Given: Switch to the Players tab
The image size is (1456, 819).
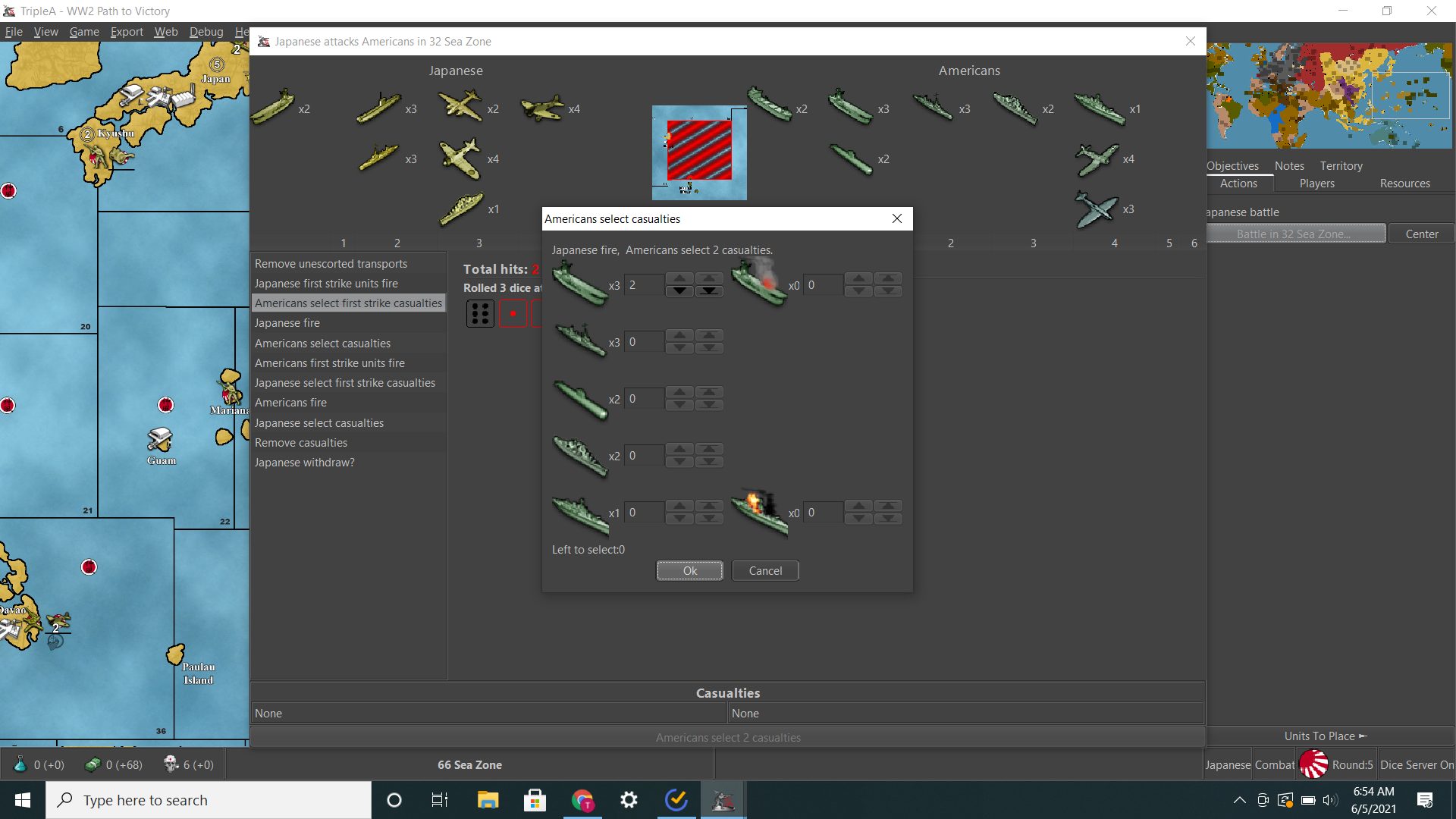Looking at the screenshot, I should pos(1316,184).
